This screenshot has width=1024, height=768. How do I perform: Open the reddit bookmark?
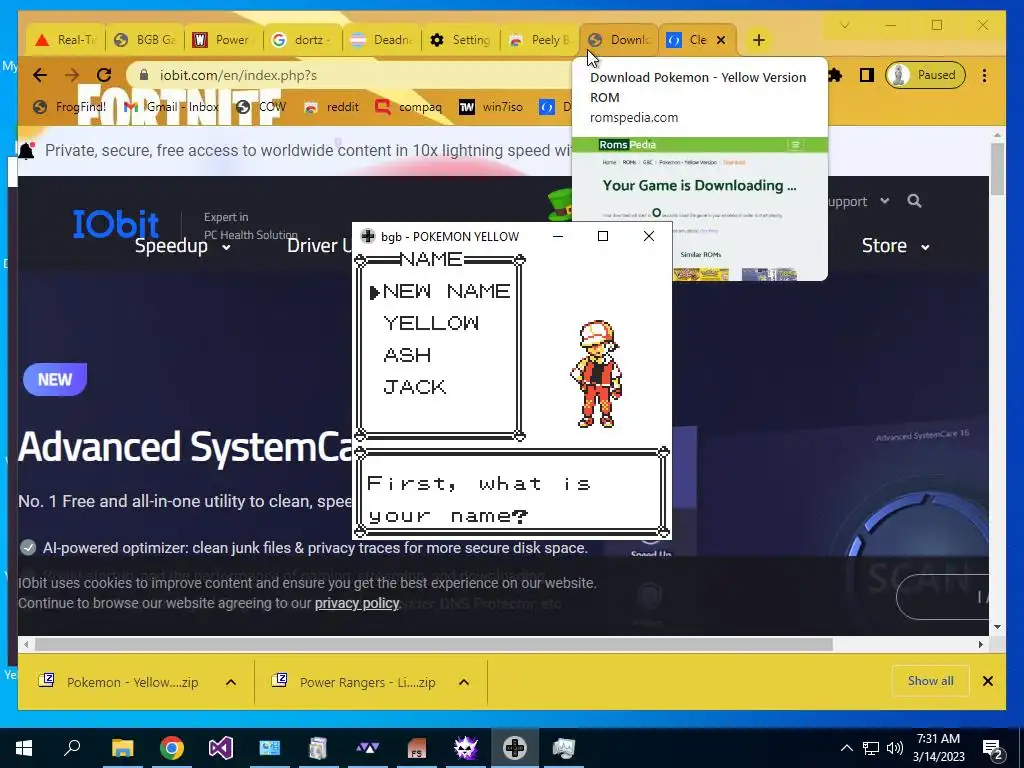[x=332, y=106]
